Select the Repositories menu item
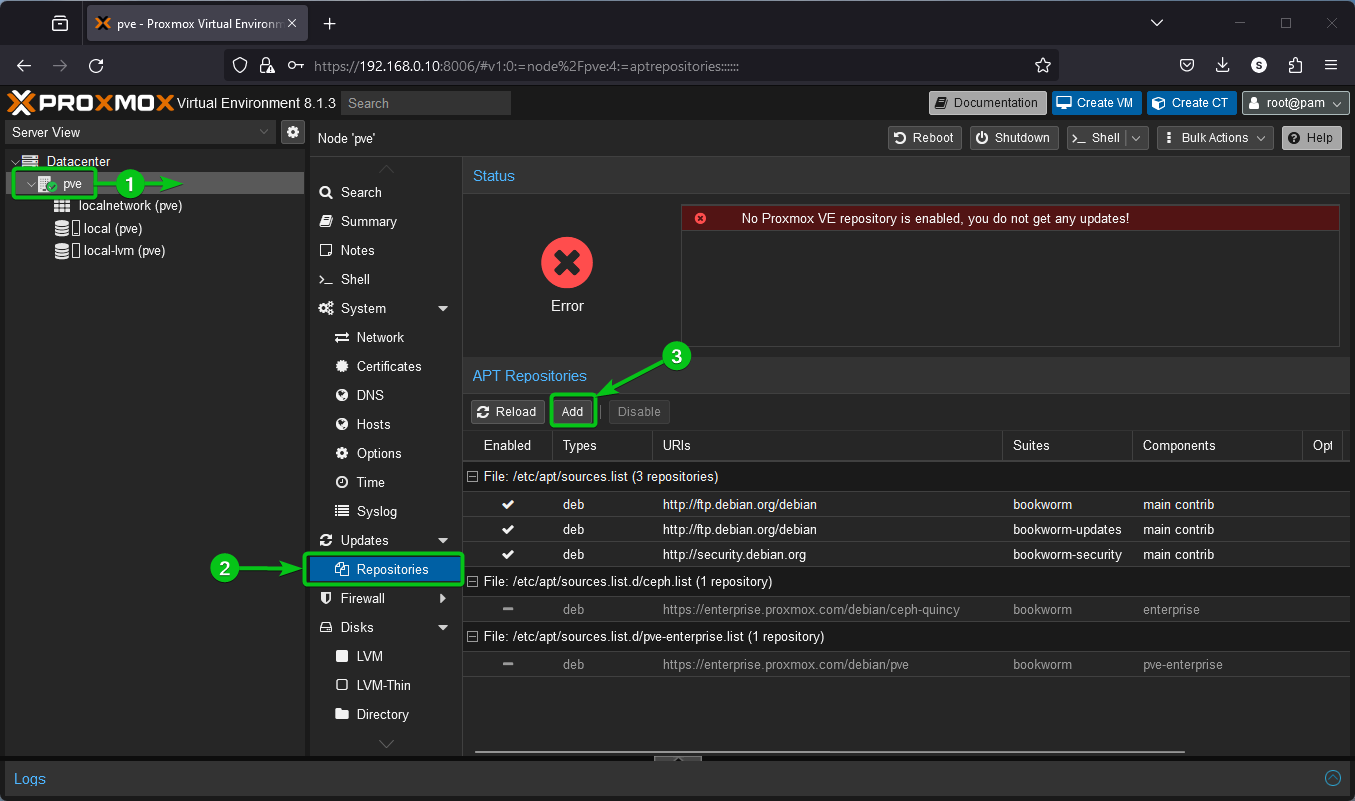This screenshot has height=801, width=1355. 386,569
